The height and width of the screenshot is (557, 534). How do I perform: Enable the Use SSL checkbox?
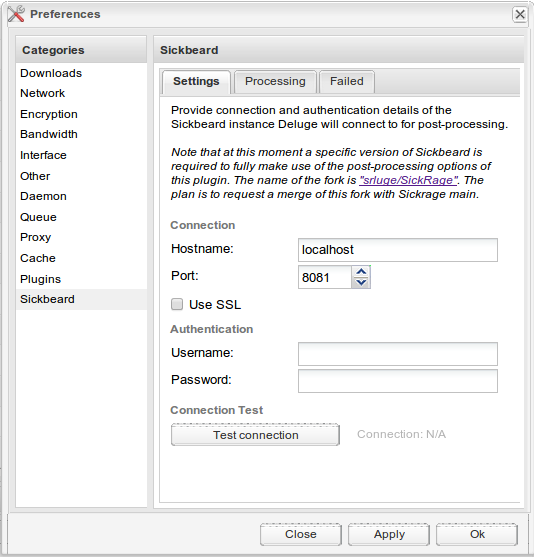177,304
